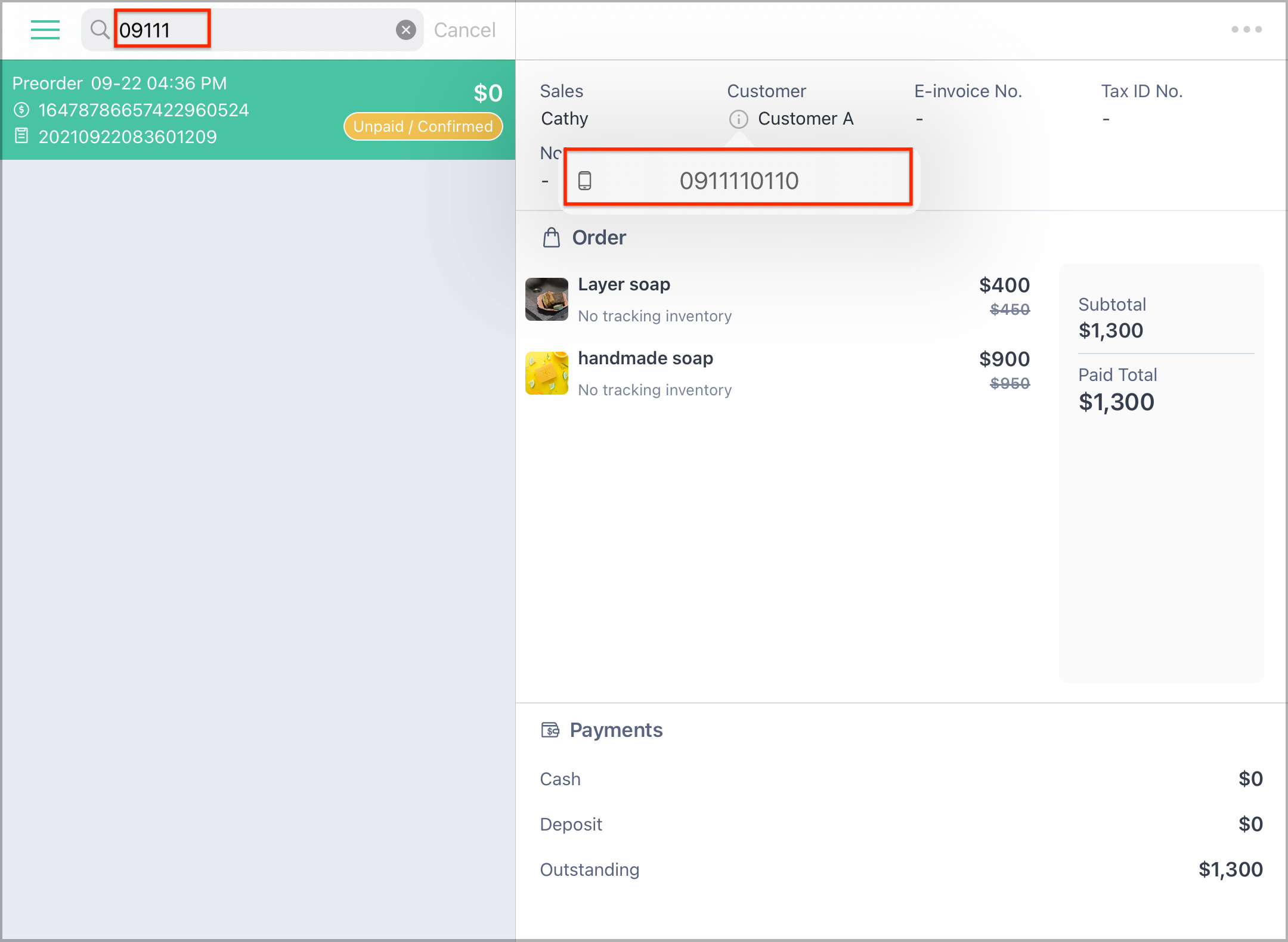The width and height of the screenshot is (1288, 942).
Task: Open the Layer soap product thumbnail
Action: [546, 299]
